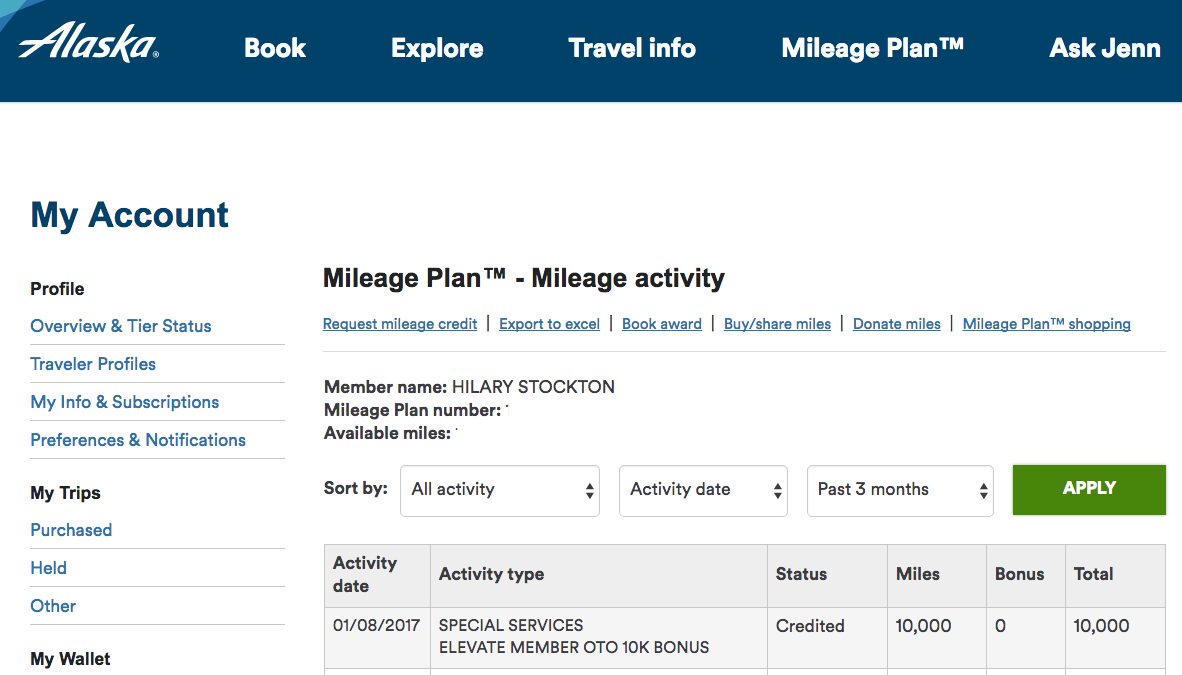Click the Total column header

click(1115, 575)
